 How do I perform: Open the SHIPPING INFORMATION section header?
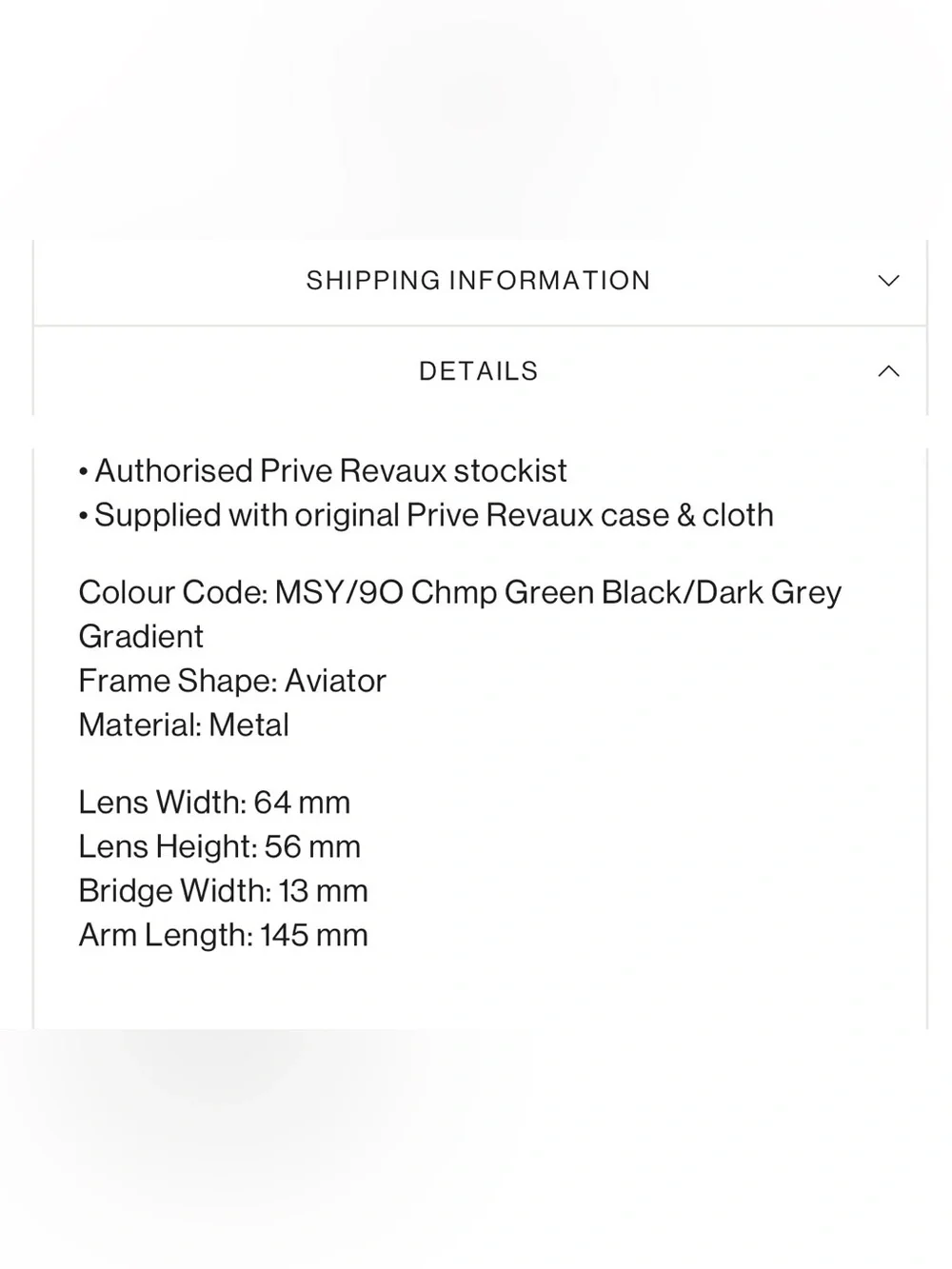(x=479, y=281)
